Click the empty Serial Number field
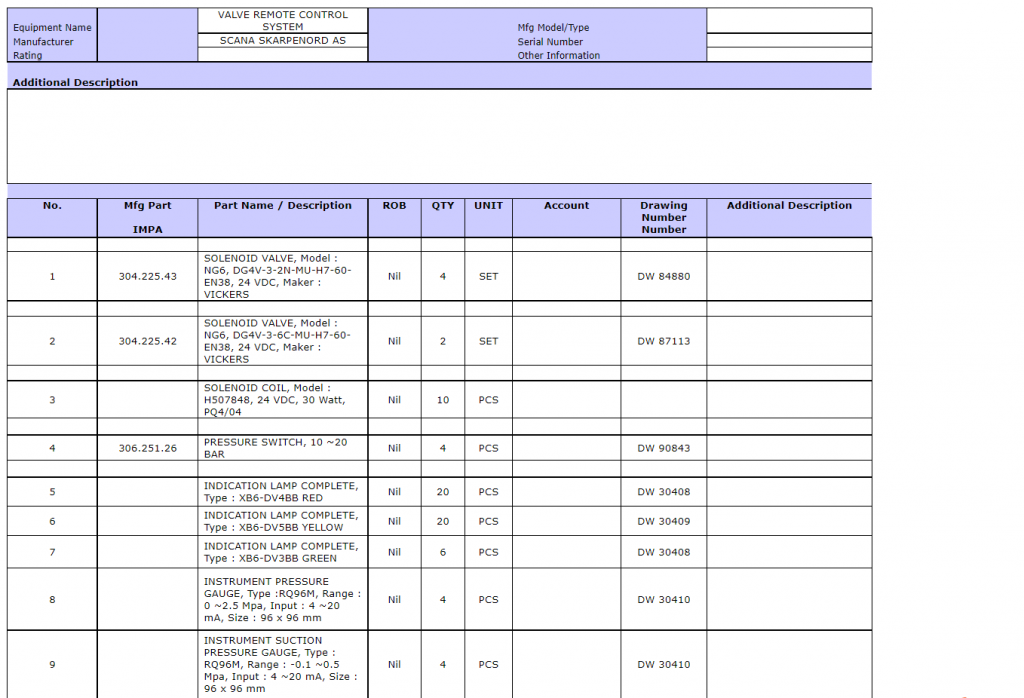 [788, 41]
